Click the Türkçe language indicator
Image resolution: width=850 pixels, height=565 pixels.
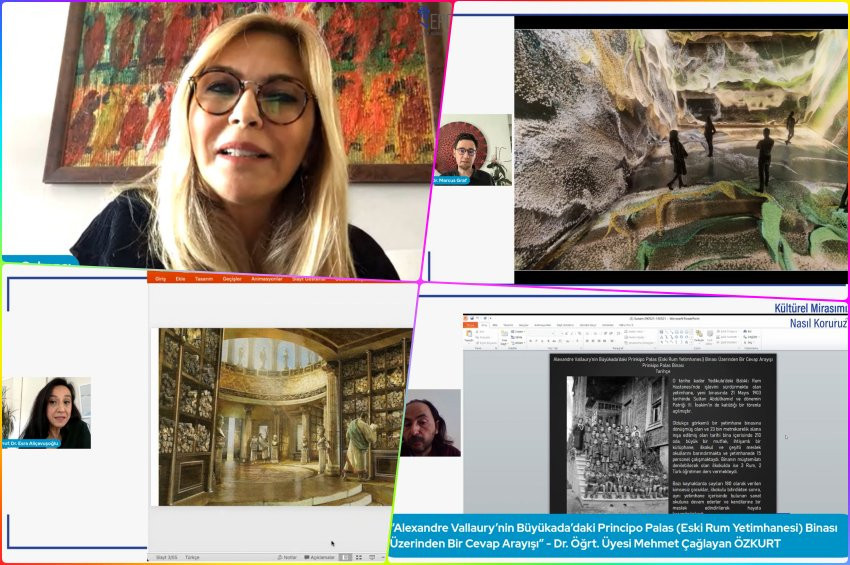click(x=192, y=557)
